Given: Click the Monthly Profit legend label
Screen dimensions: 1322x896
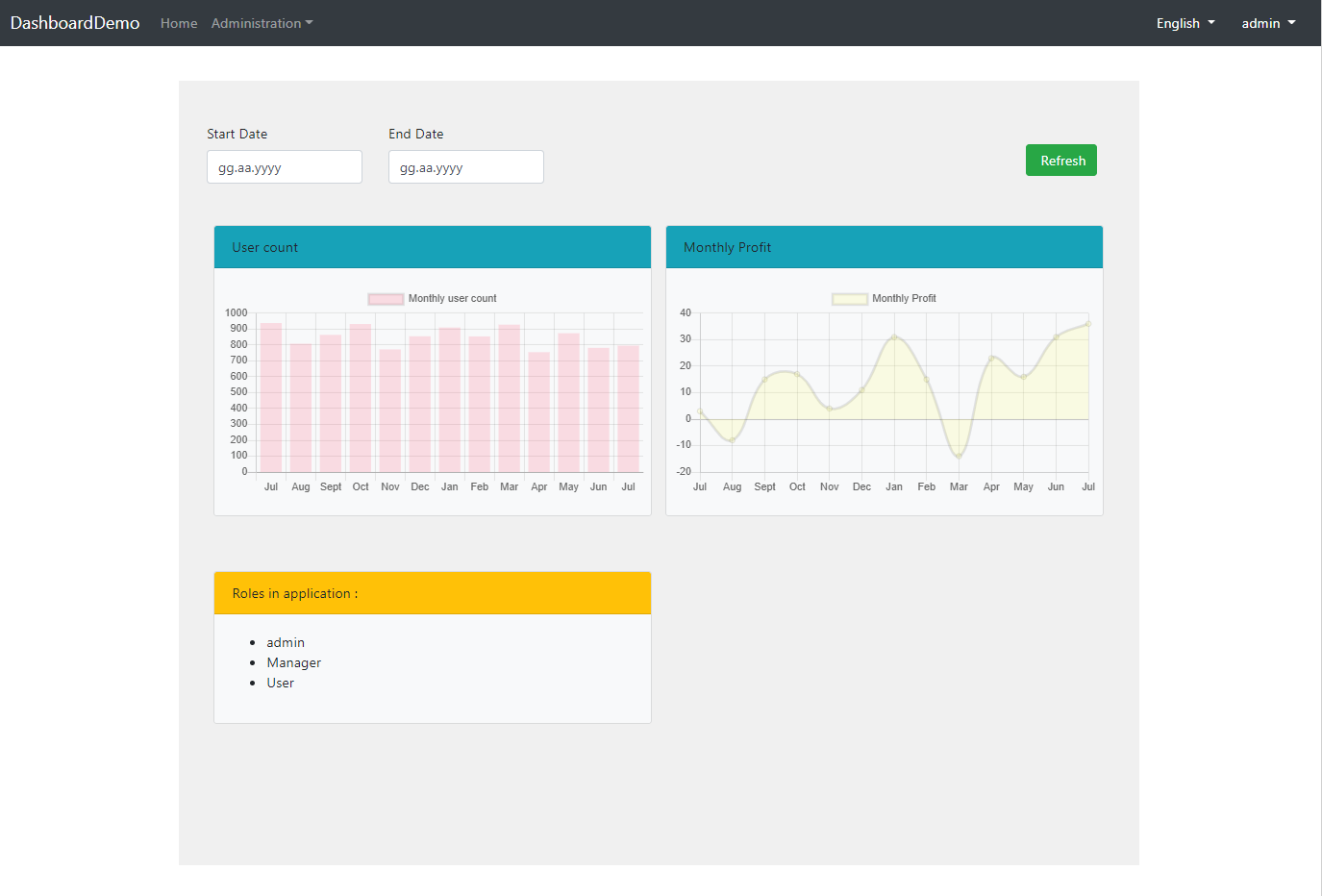Looking at the screenshot, I should (904, 299).
